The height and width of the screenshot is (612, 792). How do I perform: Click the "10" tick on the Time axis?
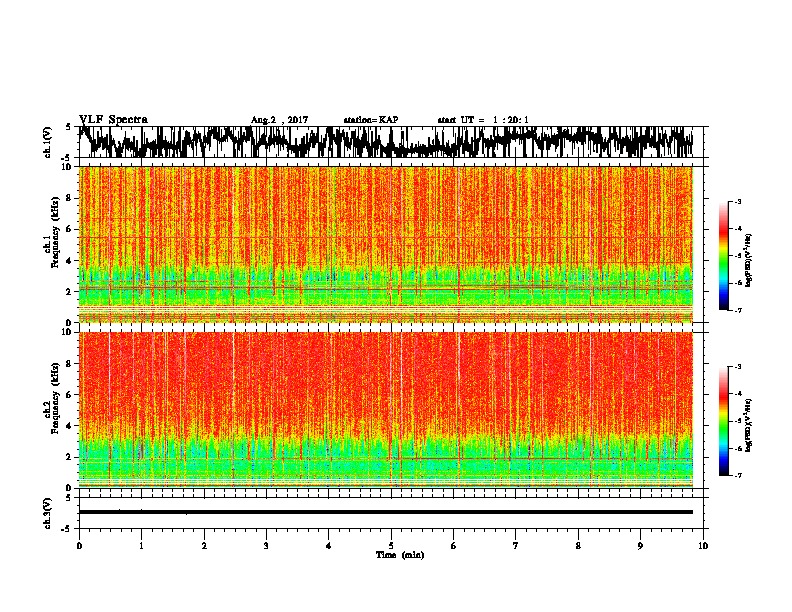click(x=703, y=546)
